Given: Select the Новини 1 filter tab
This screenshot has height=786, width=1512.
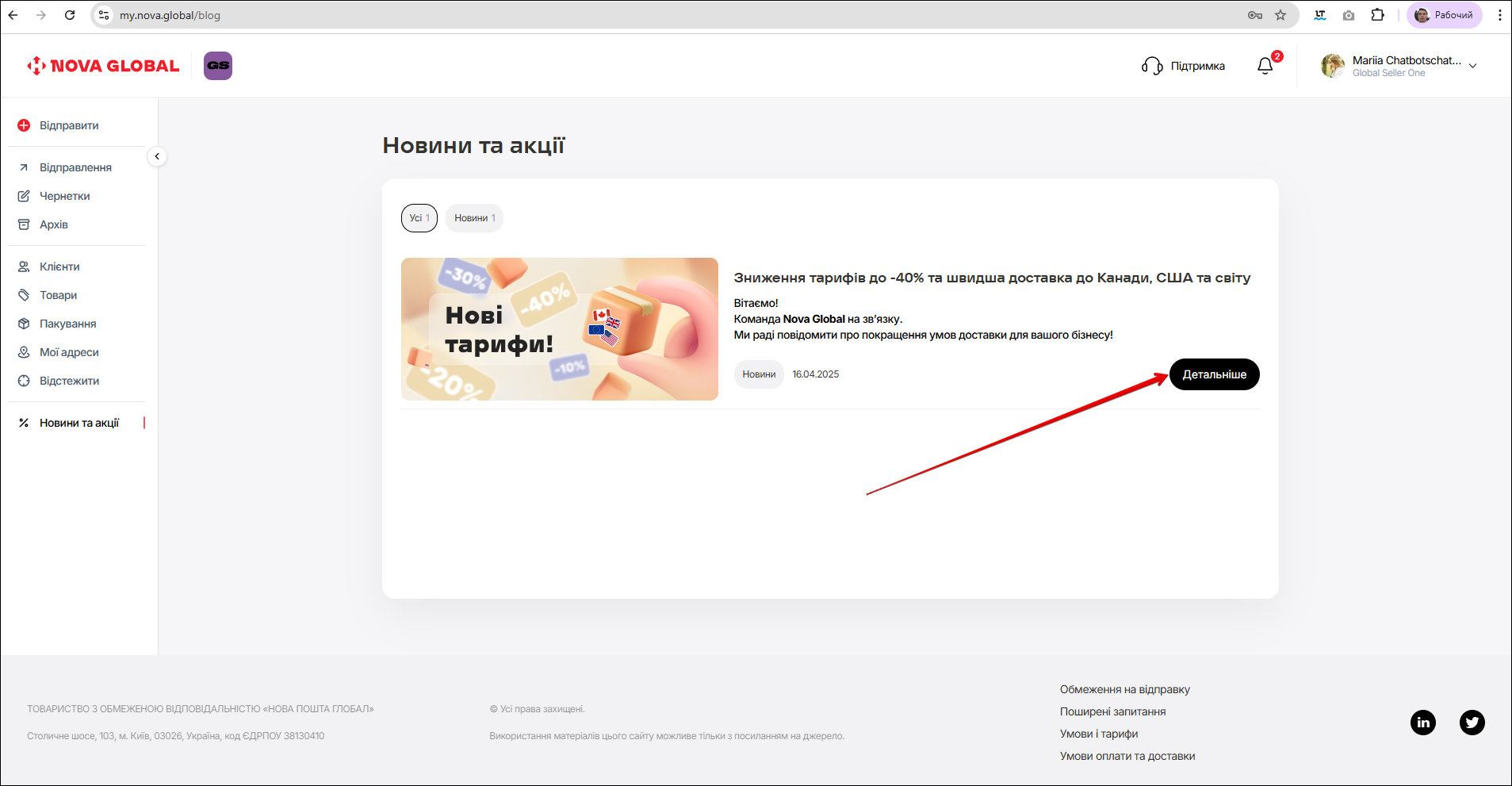Looking at the screenshot, I should tap(474, 218).
